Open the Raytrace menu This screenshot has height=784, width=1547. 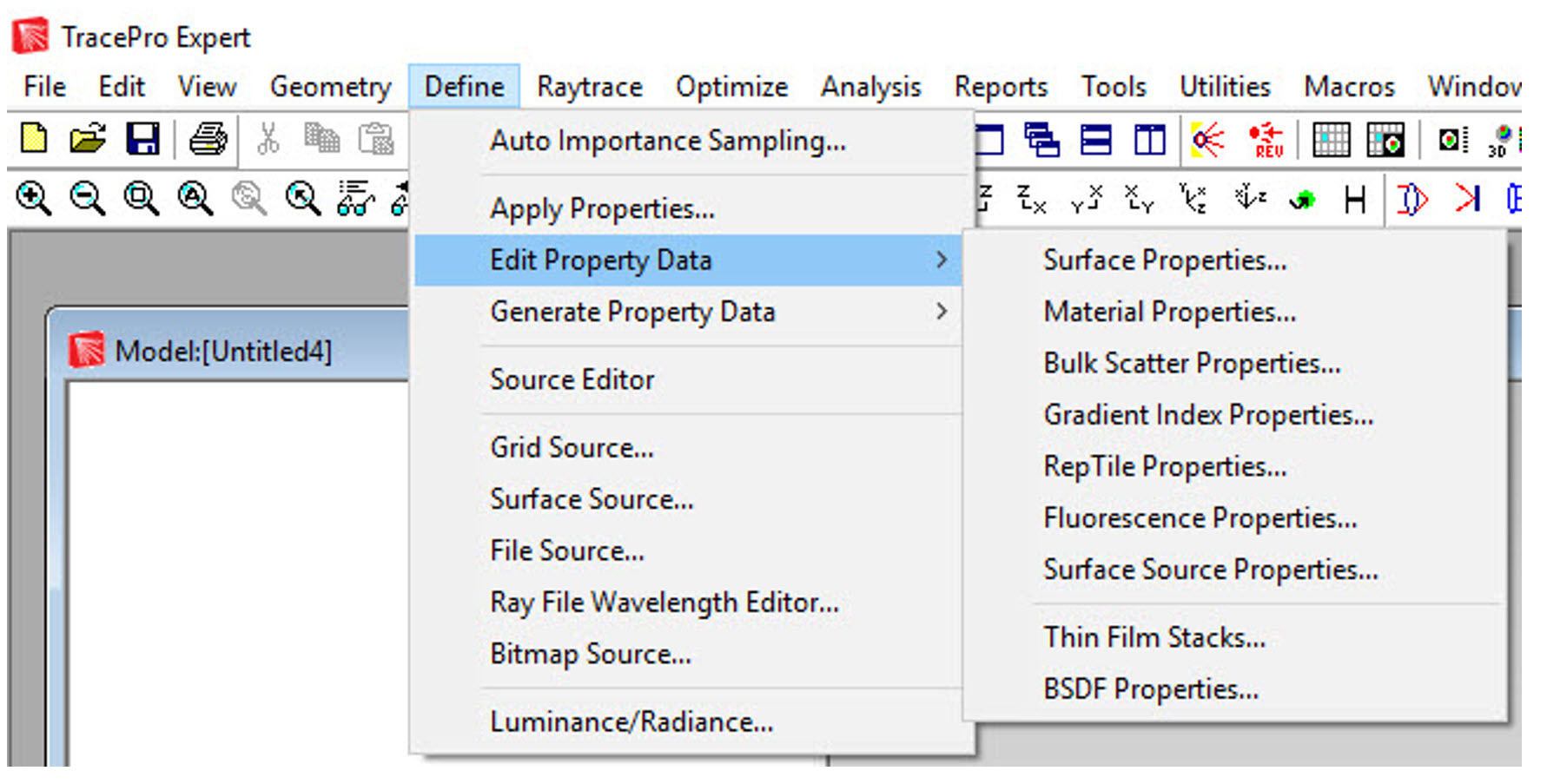590,86
